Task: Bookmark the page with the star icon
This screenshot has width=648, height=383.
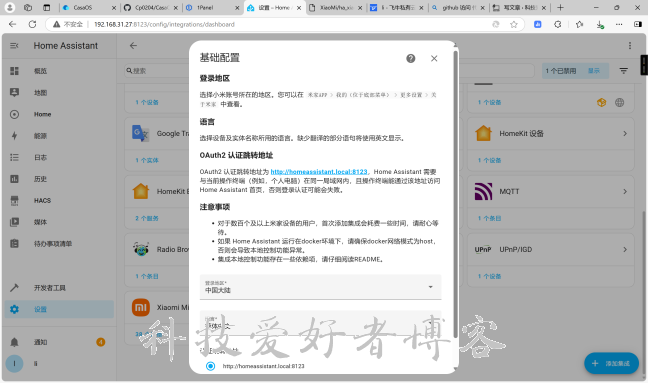Action: tap(514, 24)
